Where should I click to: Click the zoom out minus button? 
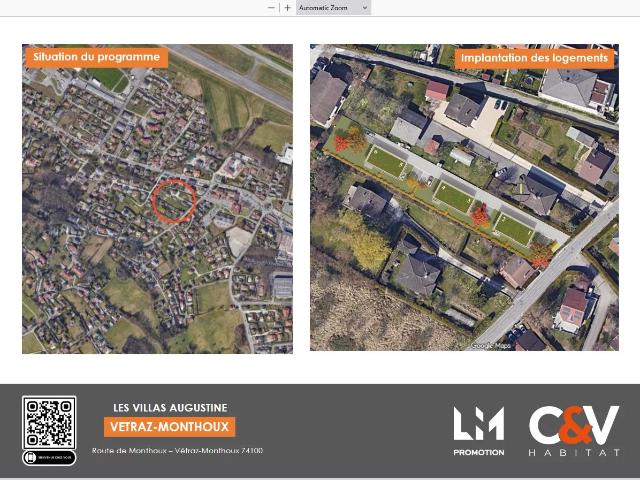point(271,8)
